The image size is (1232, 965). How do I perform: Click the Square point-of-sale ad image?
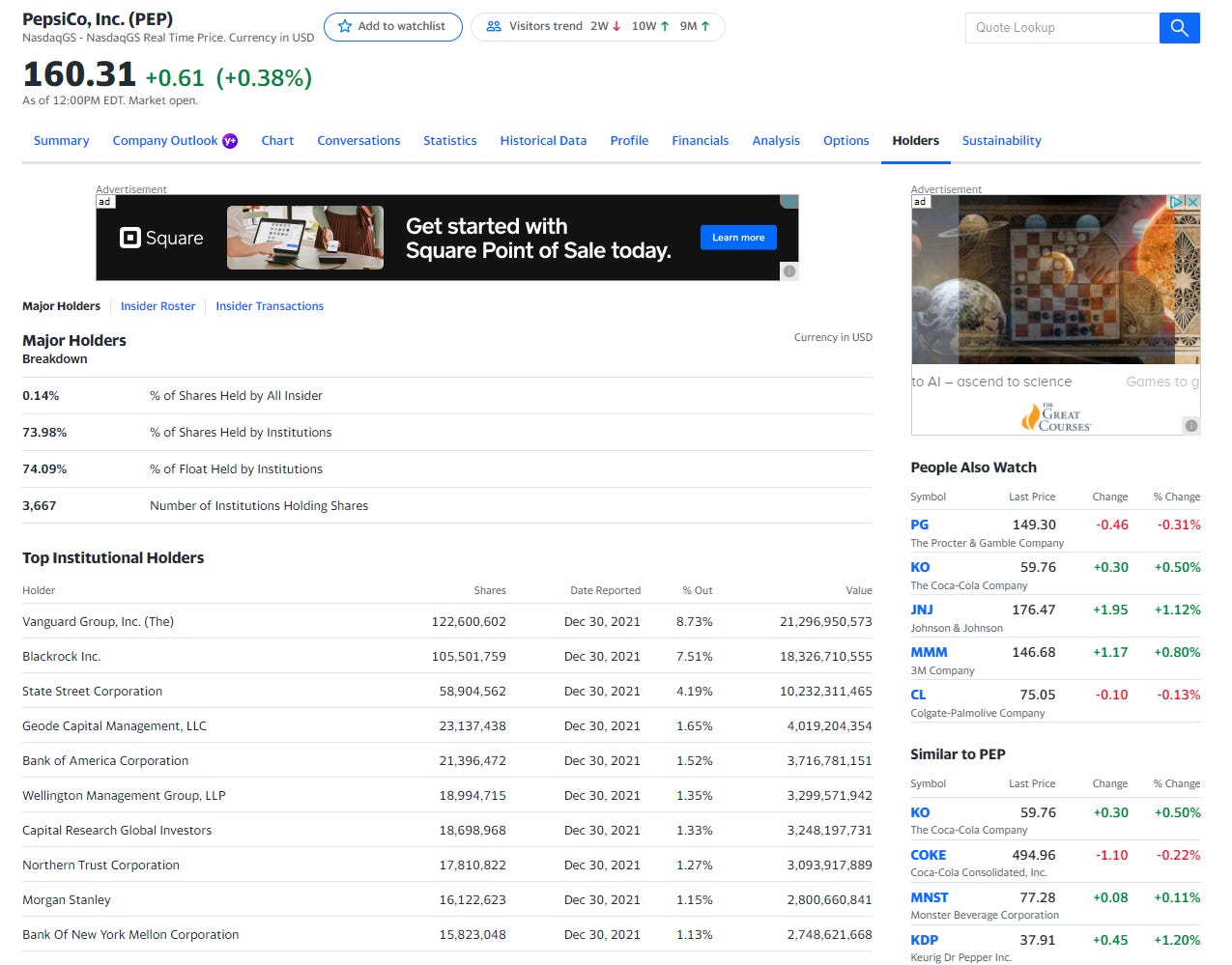point(305,238)
